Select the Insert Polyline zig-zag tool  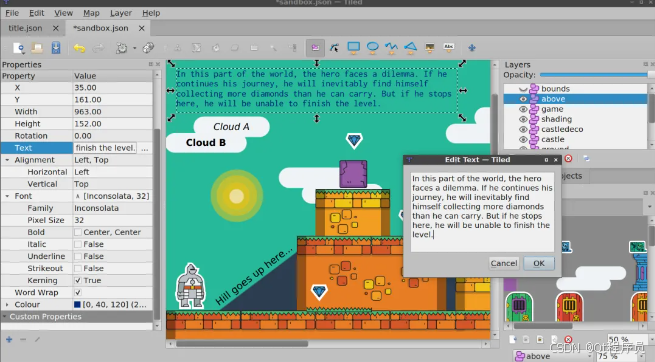coord(391,48)
